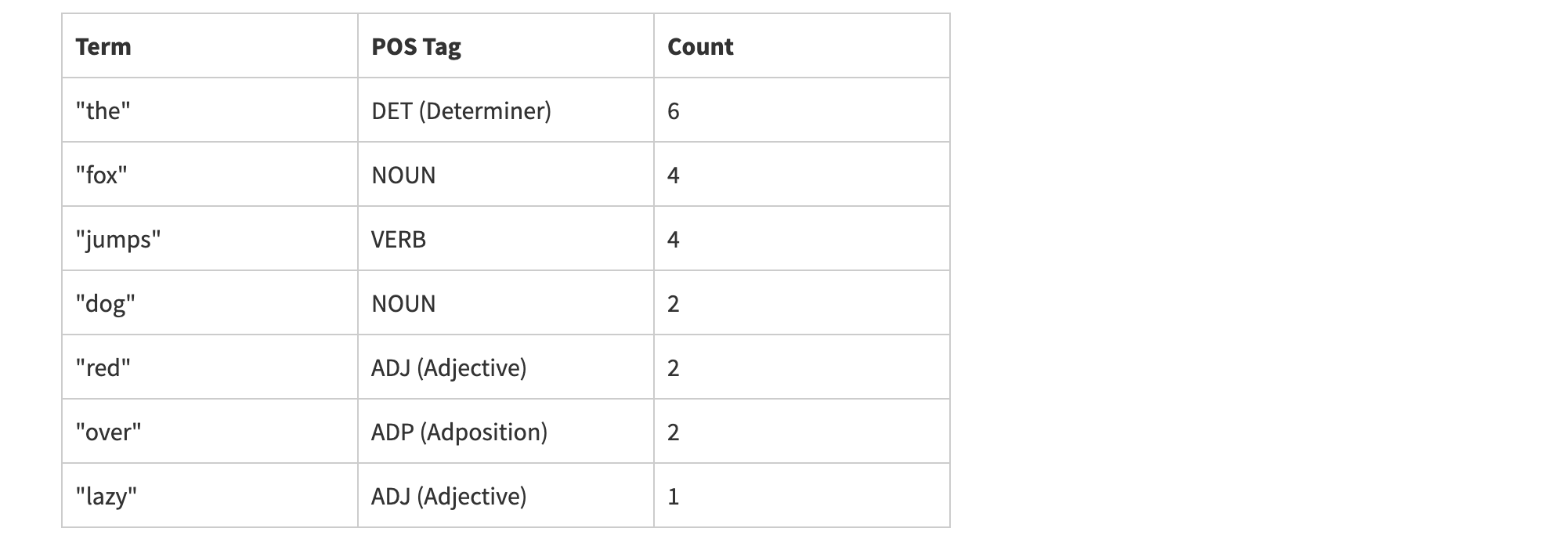Select the "lazy" term cell
Screen dimensions: 1568x539
coord(107,497)
